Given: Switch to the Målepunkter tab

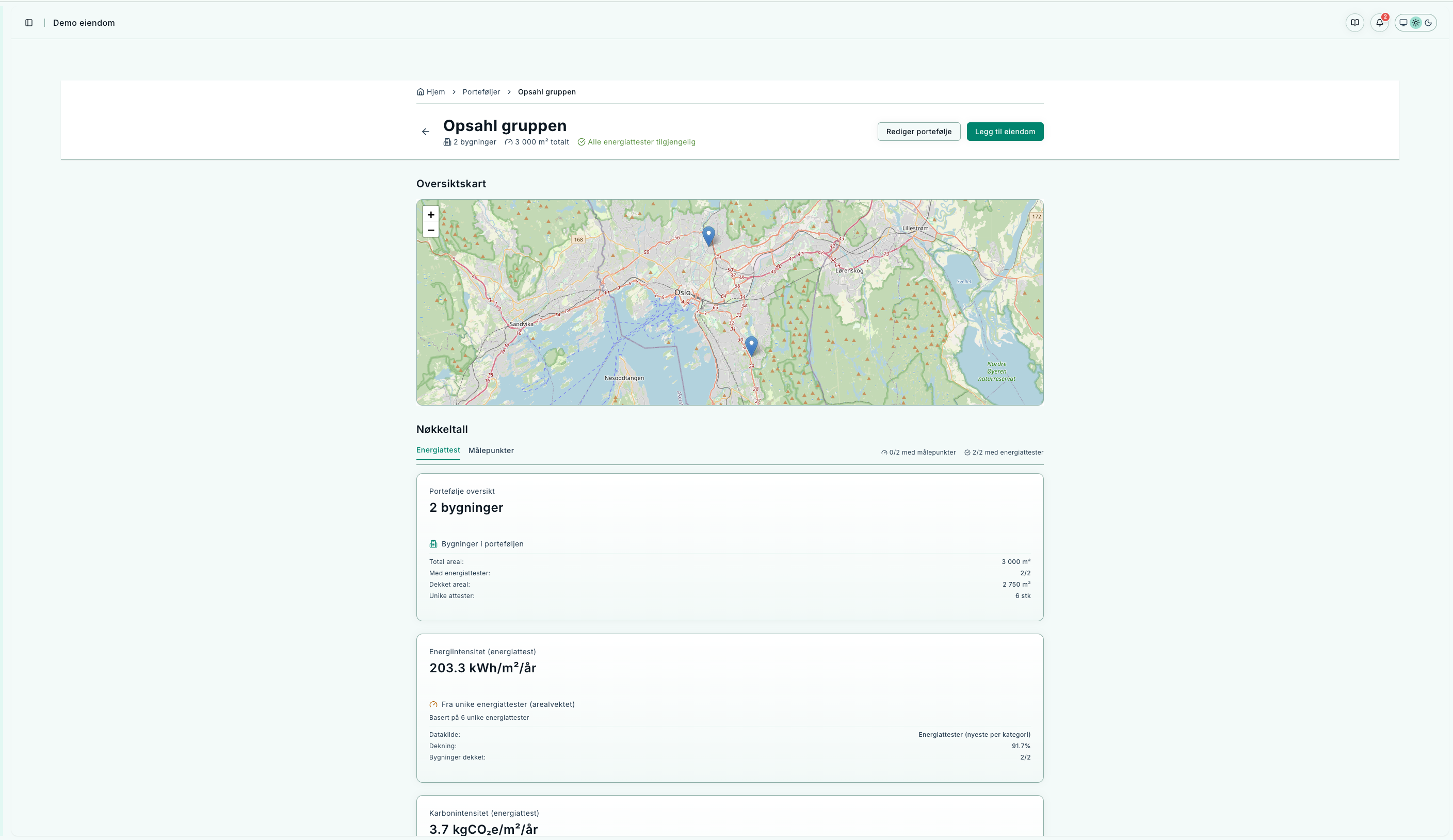Looking at the screenshot, I should (x=491, y=451).
